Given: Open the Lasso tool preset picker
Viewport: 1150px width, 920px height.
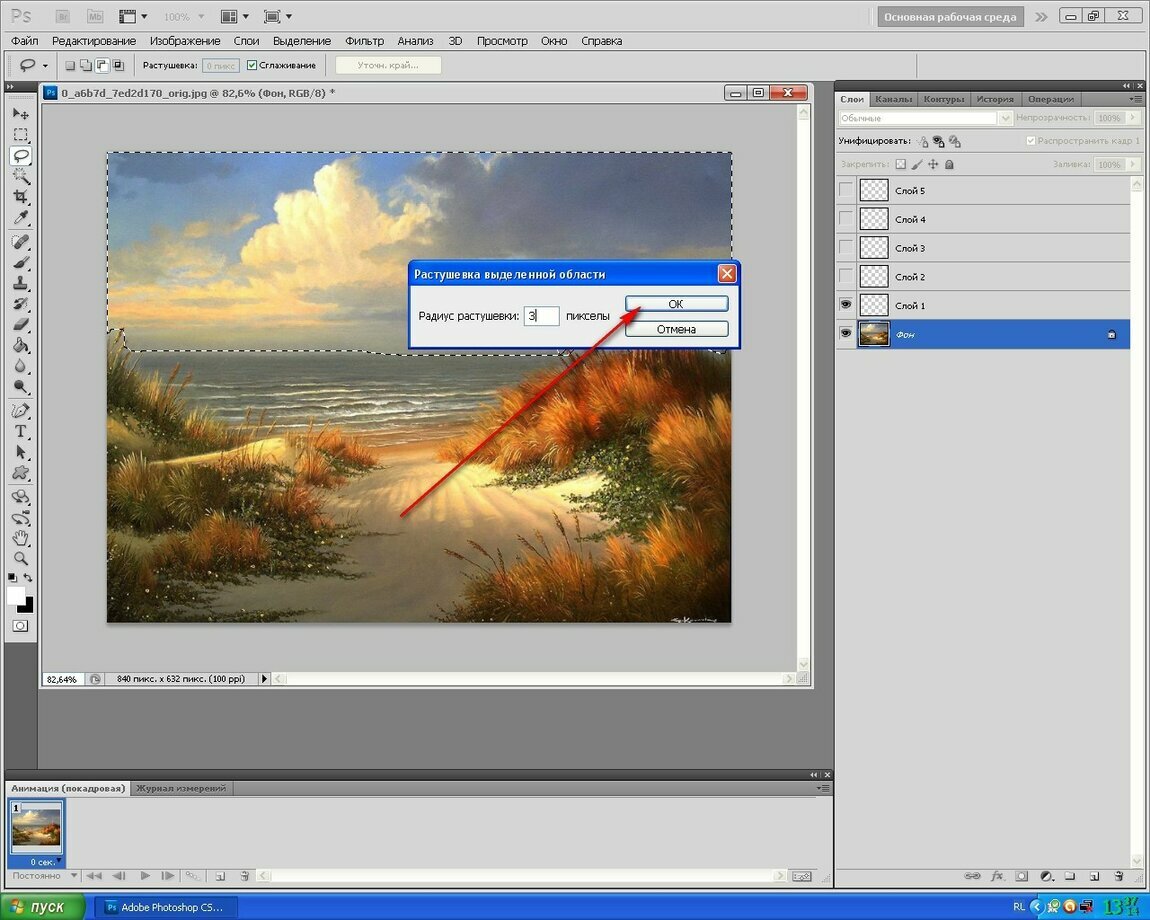Looking at the screenshot, I should (45, 65).
